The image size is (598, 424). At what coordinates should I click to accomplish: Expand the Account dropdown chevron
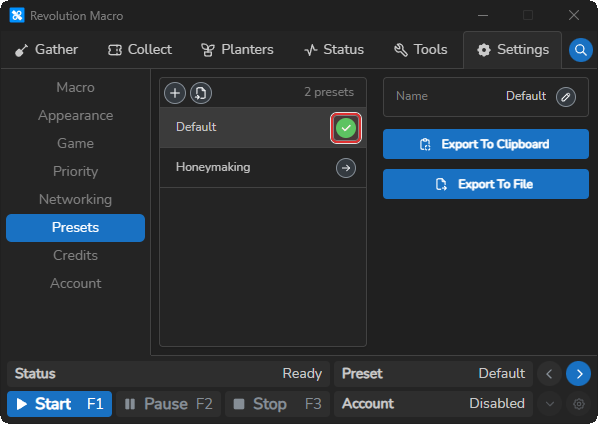[x=550, y=404]
